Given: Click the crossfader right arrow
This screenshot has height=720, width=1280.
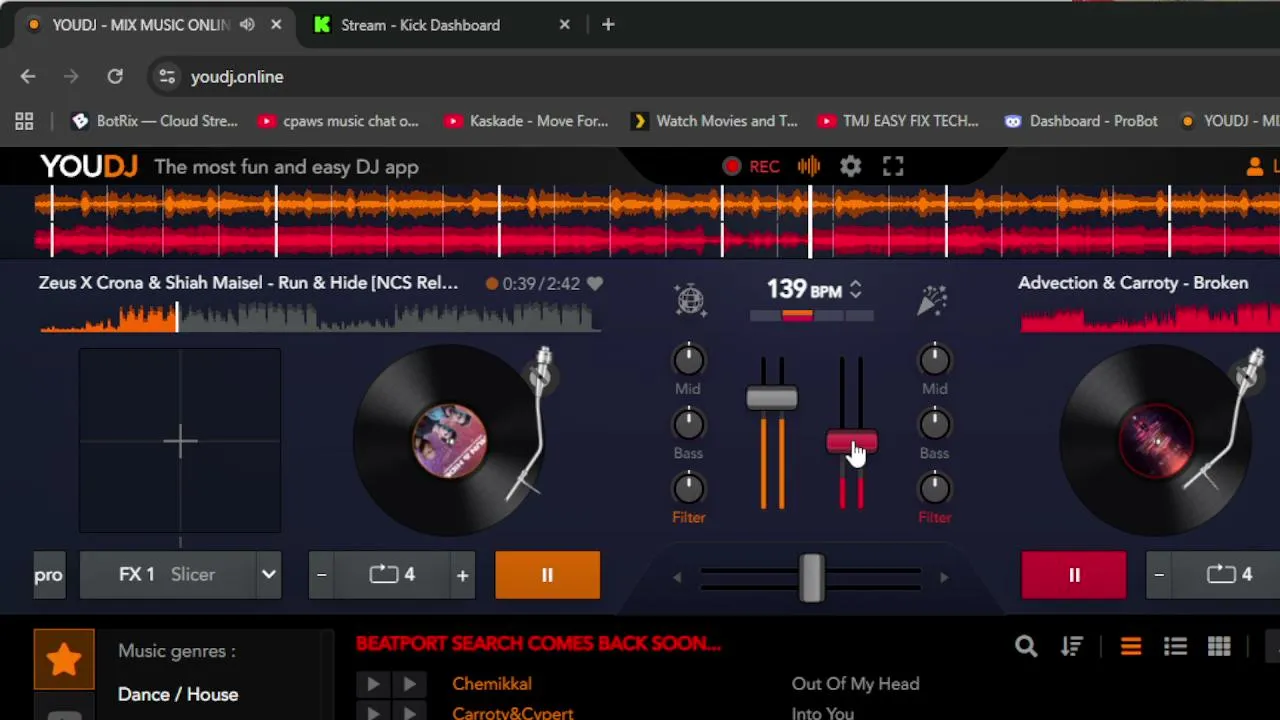Looking at the screenshot, I should [x=943, y=577].
